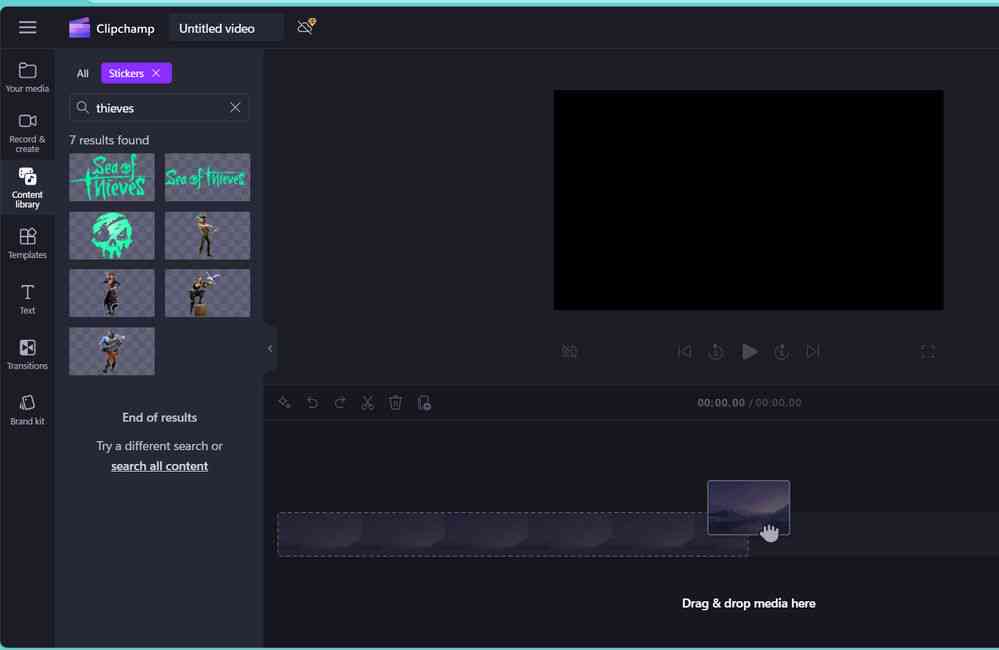Select the single-line Sea of Thieves sticker
999x650 pixels.
click(207, 177)
